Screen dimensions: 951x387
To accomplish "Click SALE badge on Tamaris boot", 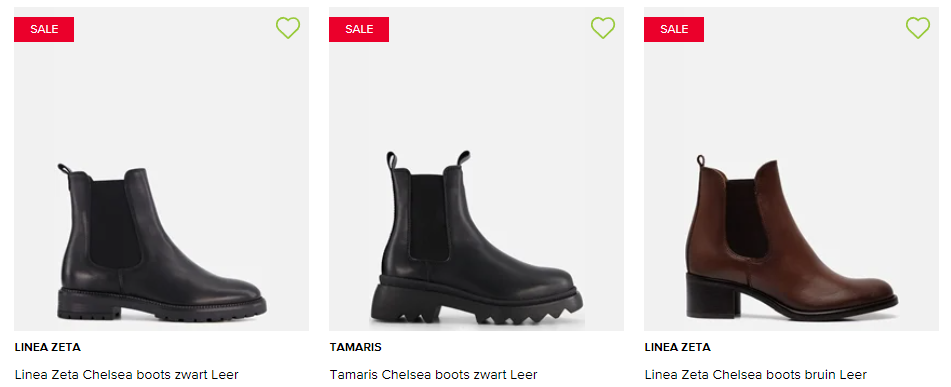I will click(359, 29).
